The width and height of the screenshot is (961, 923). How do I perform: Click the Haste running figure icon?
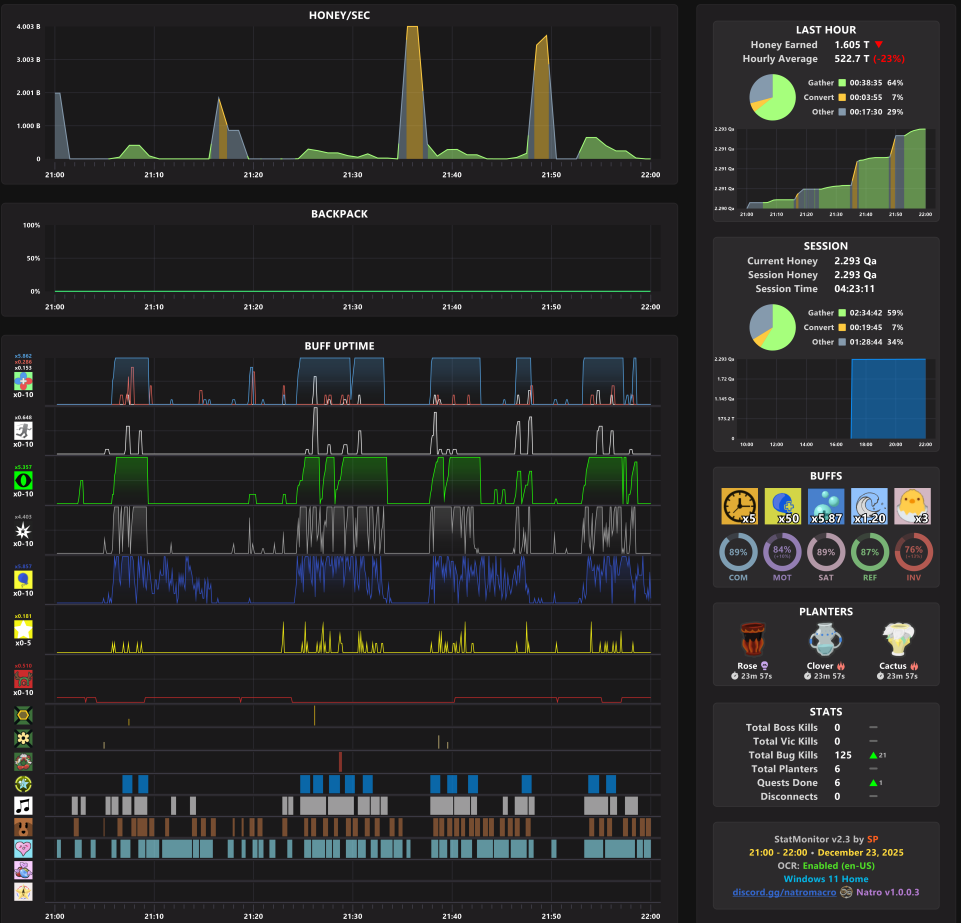coord(23,431)
